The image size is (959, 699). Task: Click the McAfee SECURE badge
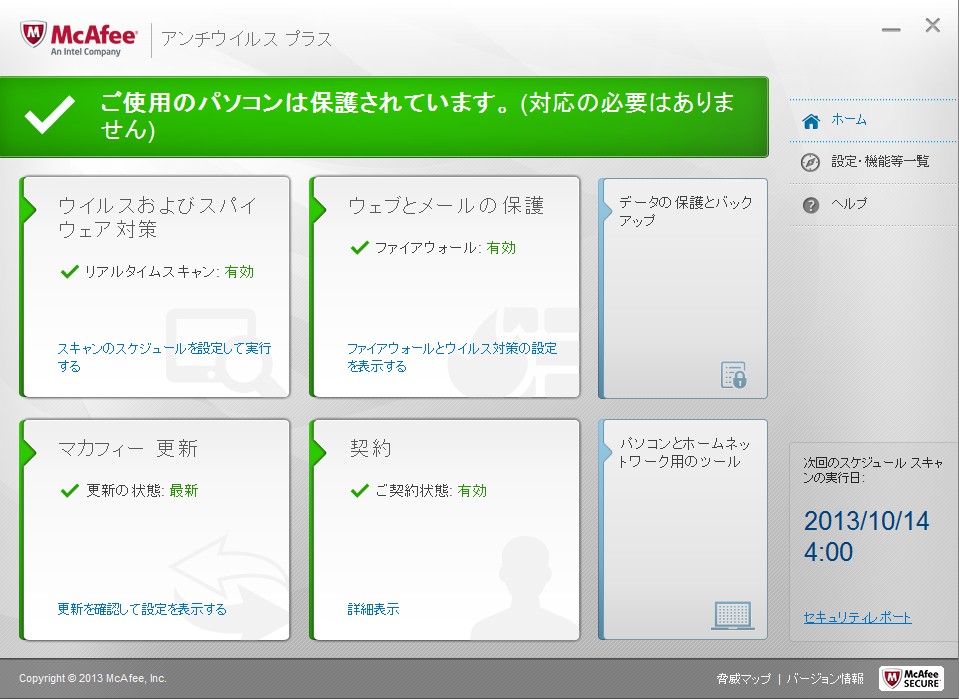pos(911,678)
